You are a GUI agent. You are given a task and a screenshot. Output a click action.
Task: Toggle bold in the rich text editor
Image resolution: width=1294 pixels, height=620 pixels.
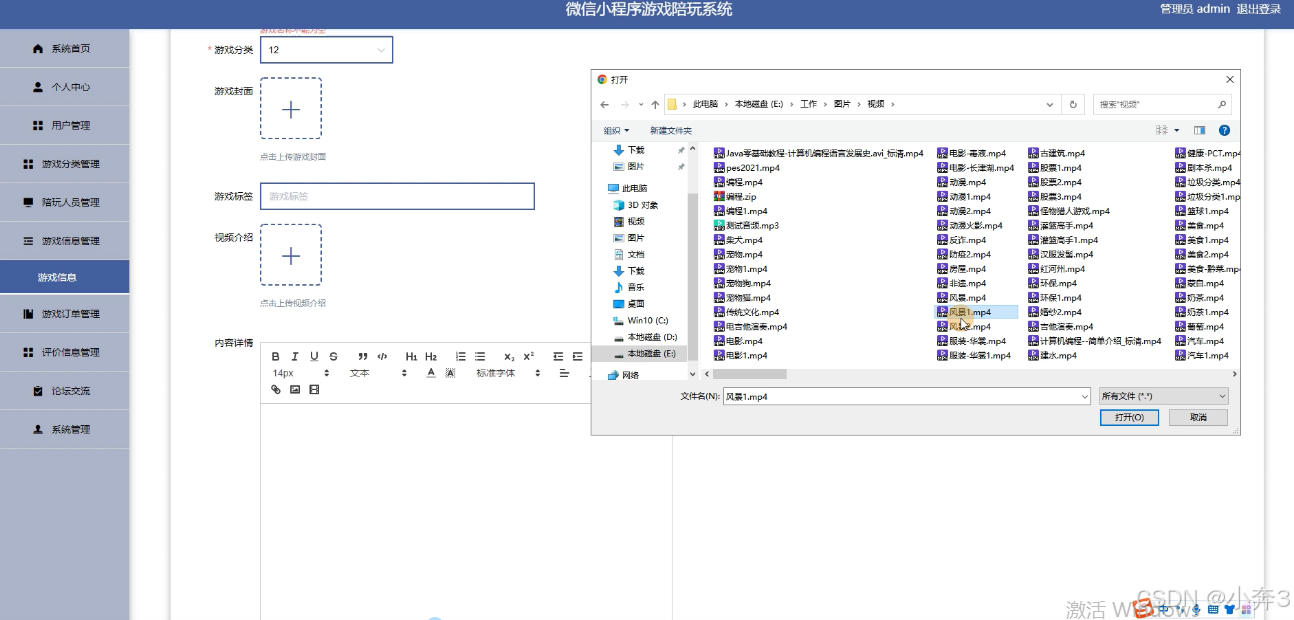pos(276,357)
